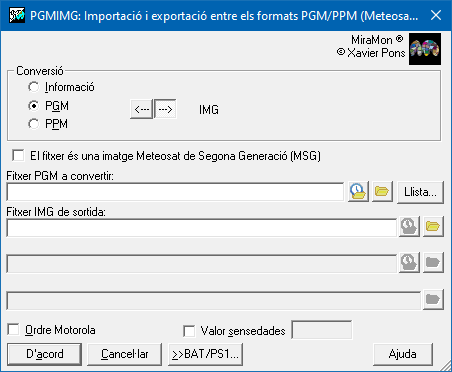
Task: Click left arrow conversion direction button
Action: click(x=141, y=109)
